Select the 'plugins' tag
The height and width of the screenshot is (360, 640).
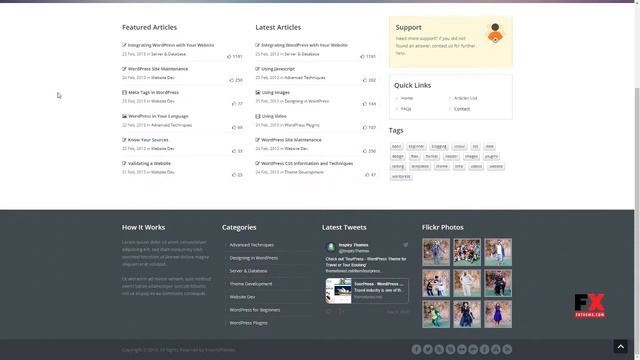(491, 156)
